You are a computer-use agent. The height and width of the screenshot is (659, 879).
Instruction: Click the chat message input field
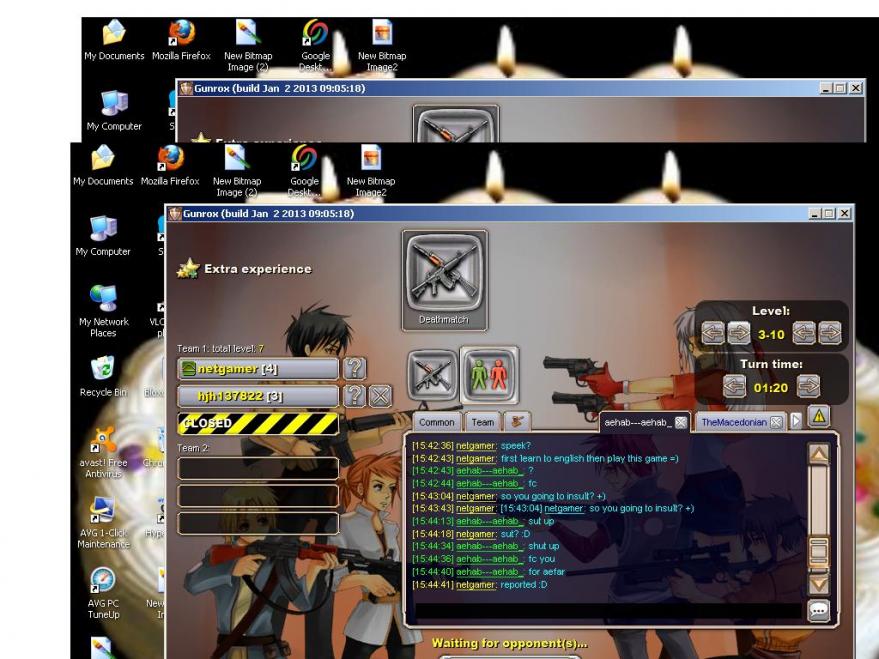(605, 611)
